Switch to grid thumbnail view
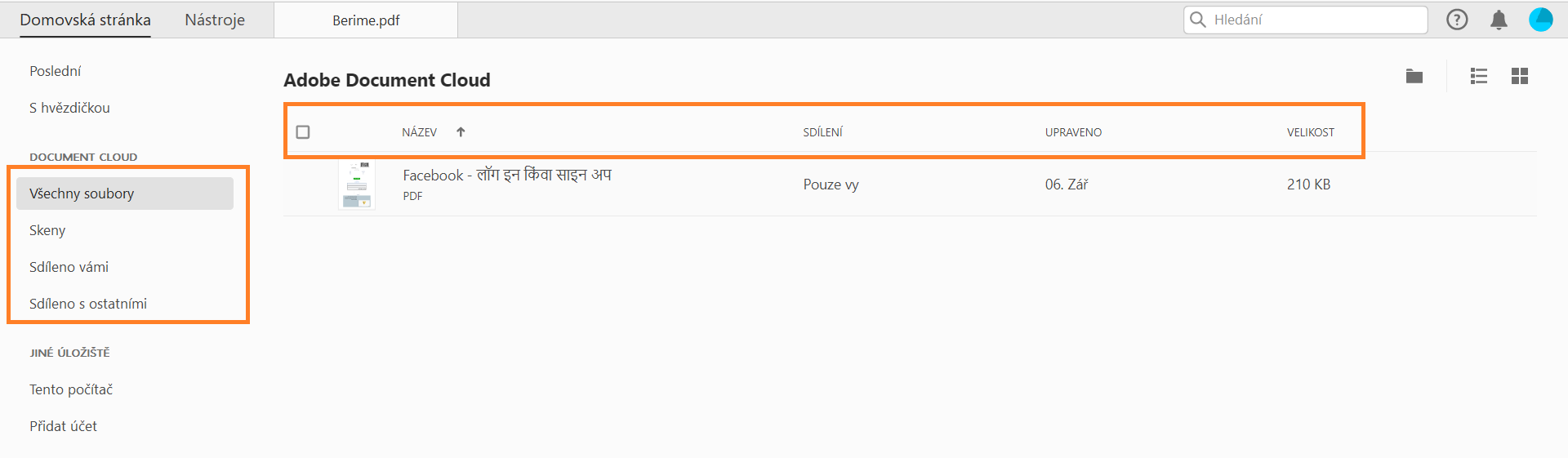Viewport: 1568px width, 458px height. click(1519, 76)
